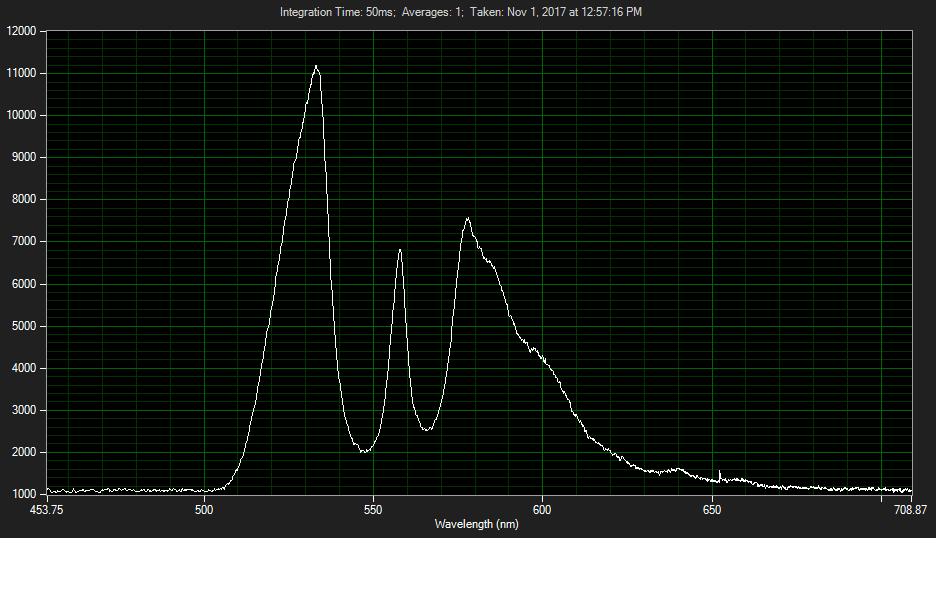Viewport: 936px width, 602px height.
Task: Click the 600 wavelength tick label
Action: coord(542,510)
